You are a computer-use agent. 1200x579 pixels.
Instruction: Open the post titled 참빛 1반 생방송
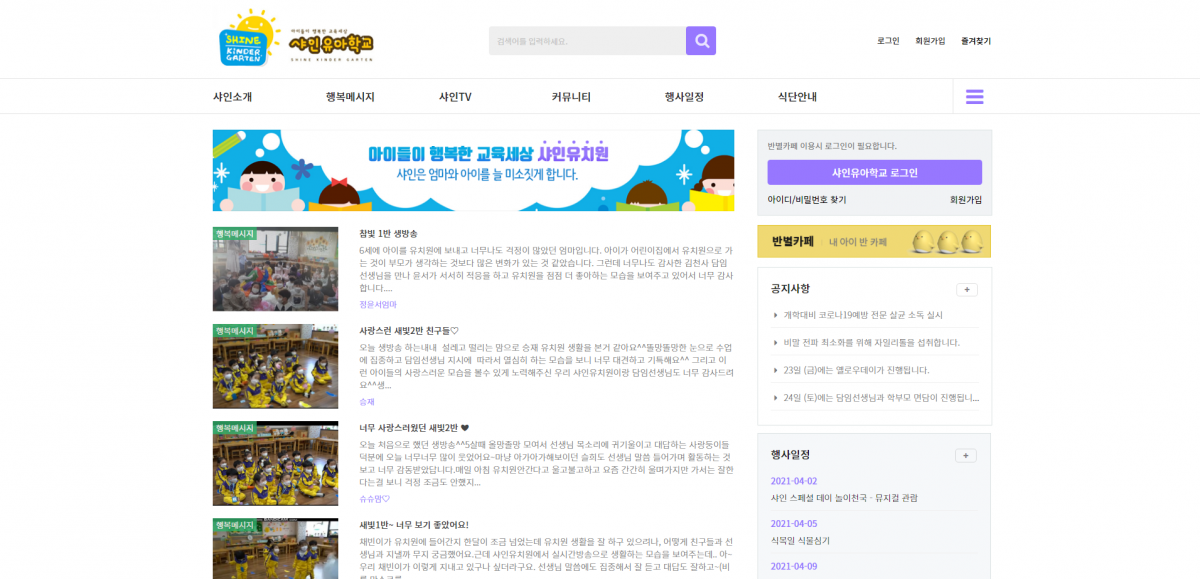tap(386, 231)
